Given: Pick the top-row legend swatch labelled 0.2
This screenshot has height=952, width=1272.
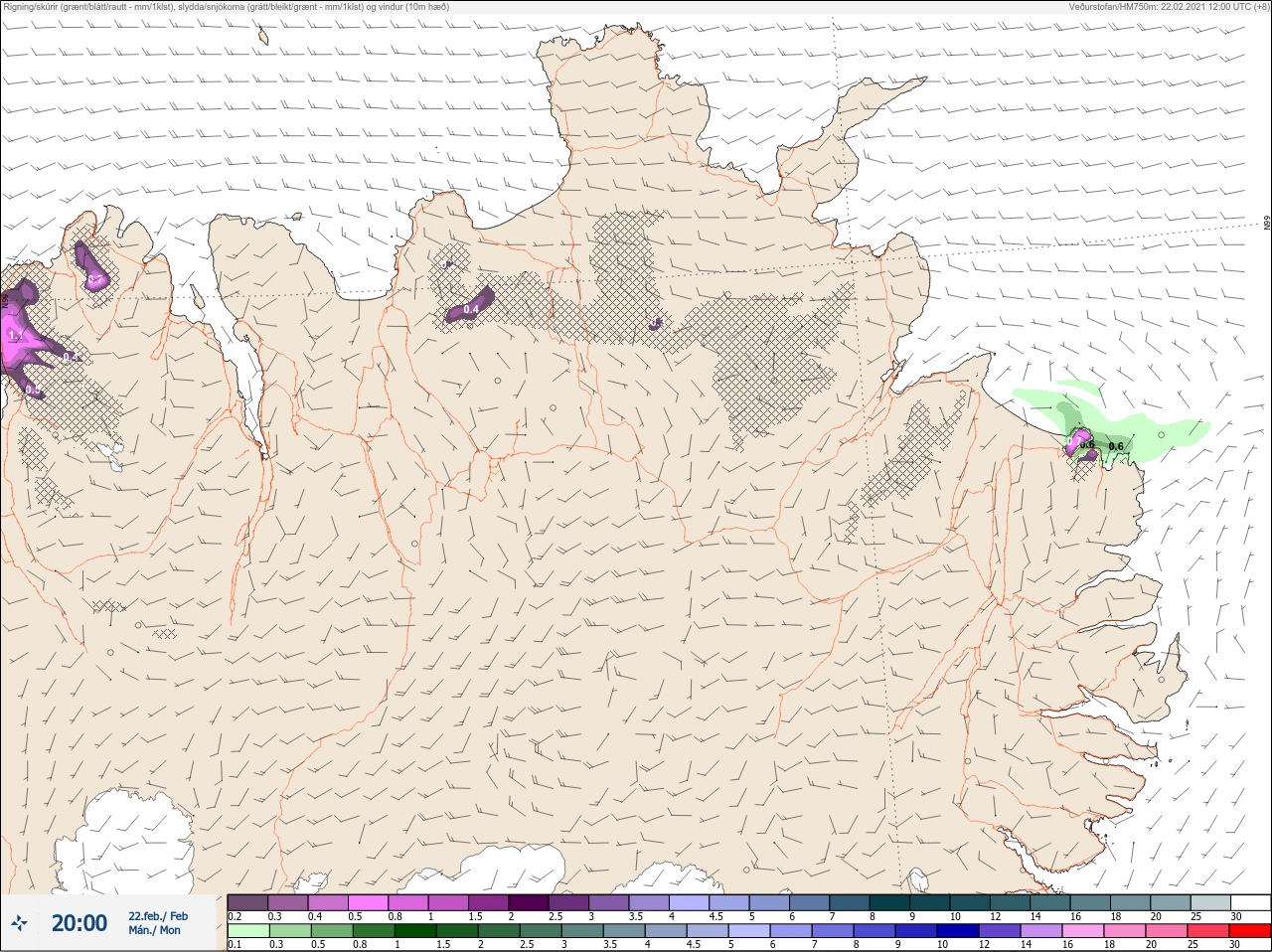Looking at the screenshot, I should click(x=247, y=902).
